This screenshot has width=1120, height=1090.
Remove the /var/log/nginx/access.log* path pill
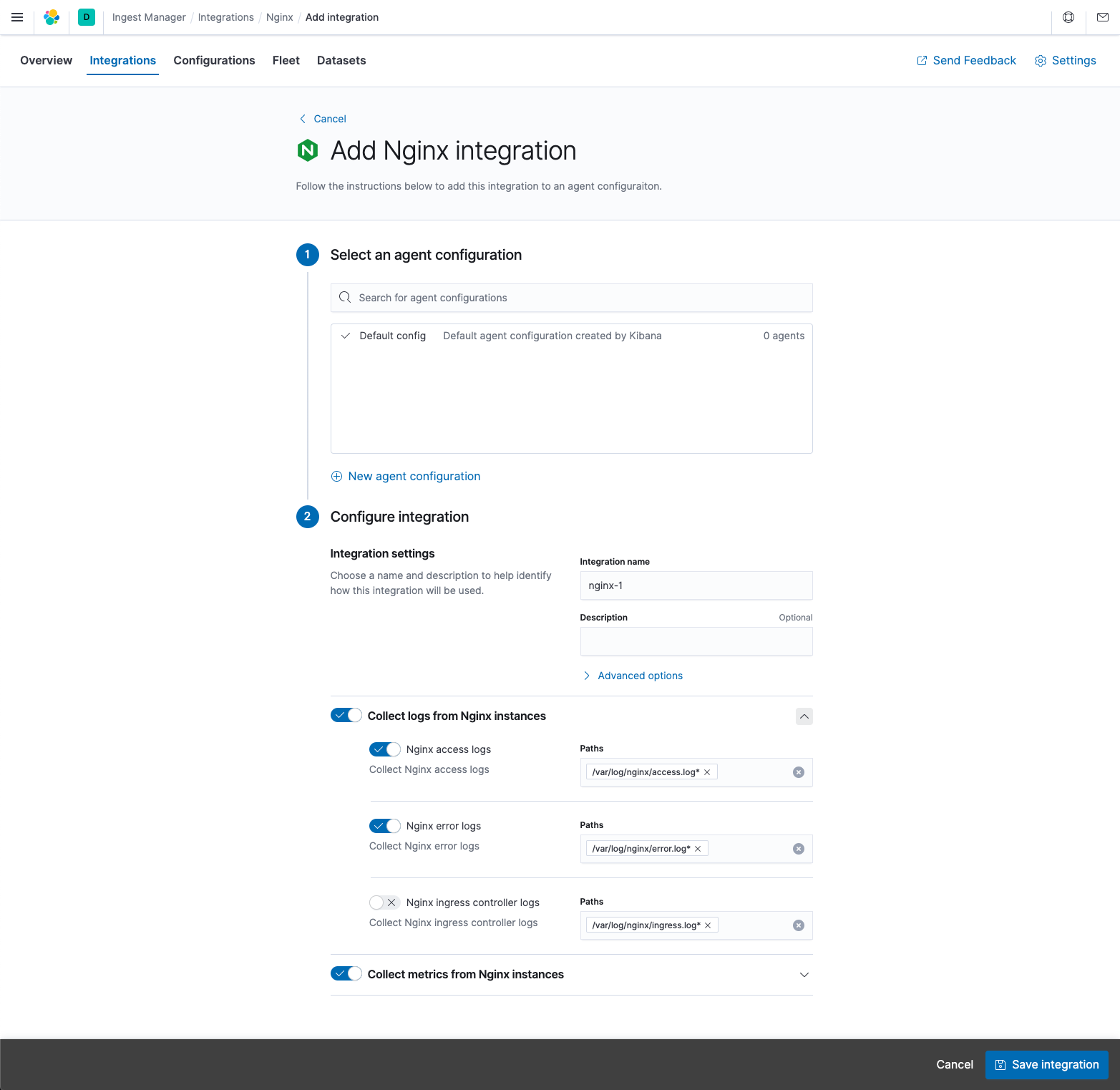pyautogui.click(x=707, y=772)
